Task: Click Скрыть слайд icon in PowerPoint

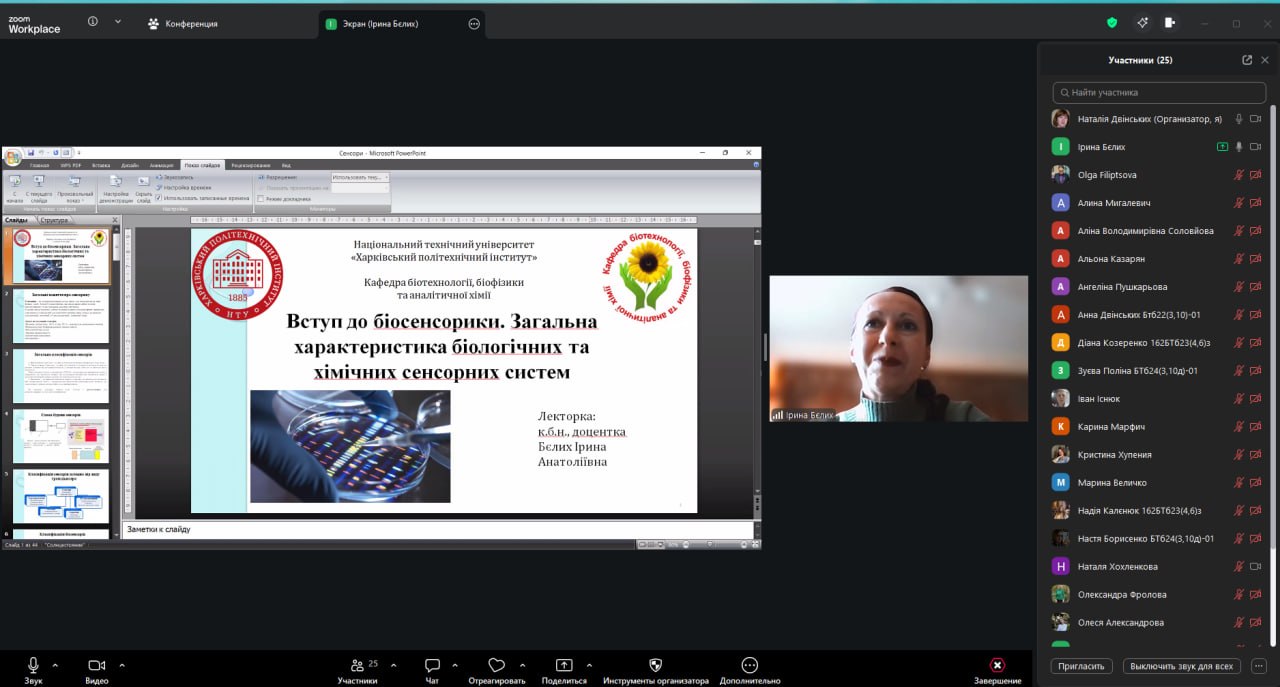Action: point(143,183)
